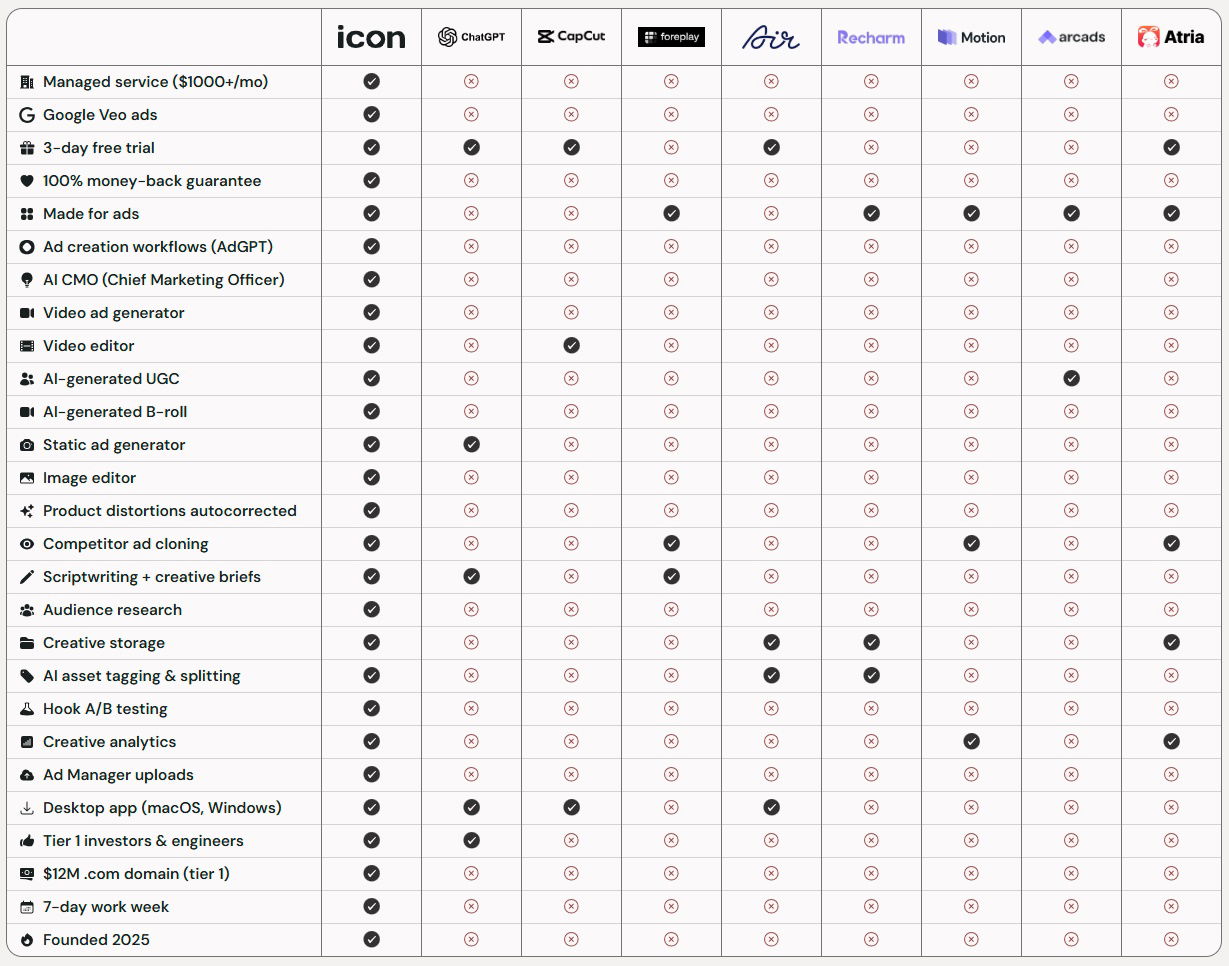Toggle Air's checkmark in the Creative storage row
Image resolution: width=1229 pixels, height=966 pixels.
point(771,642)
